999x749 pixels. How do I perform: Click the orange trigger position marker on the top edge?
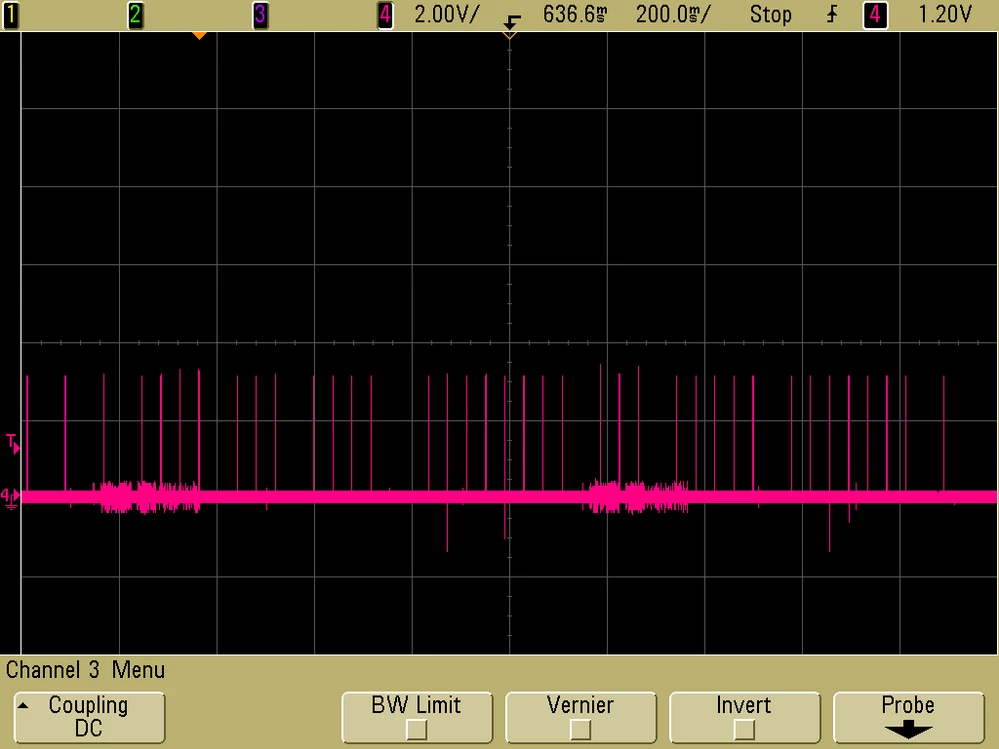(x=199, y=36)
